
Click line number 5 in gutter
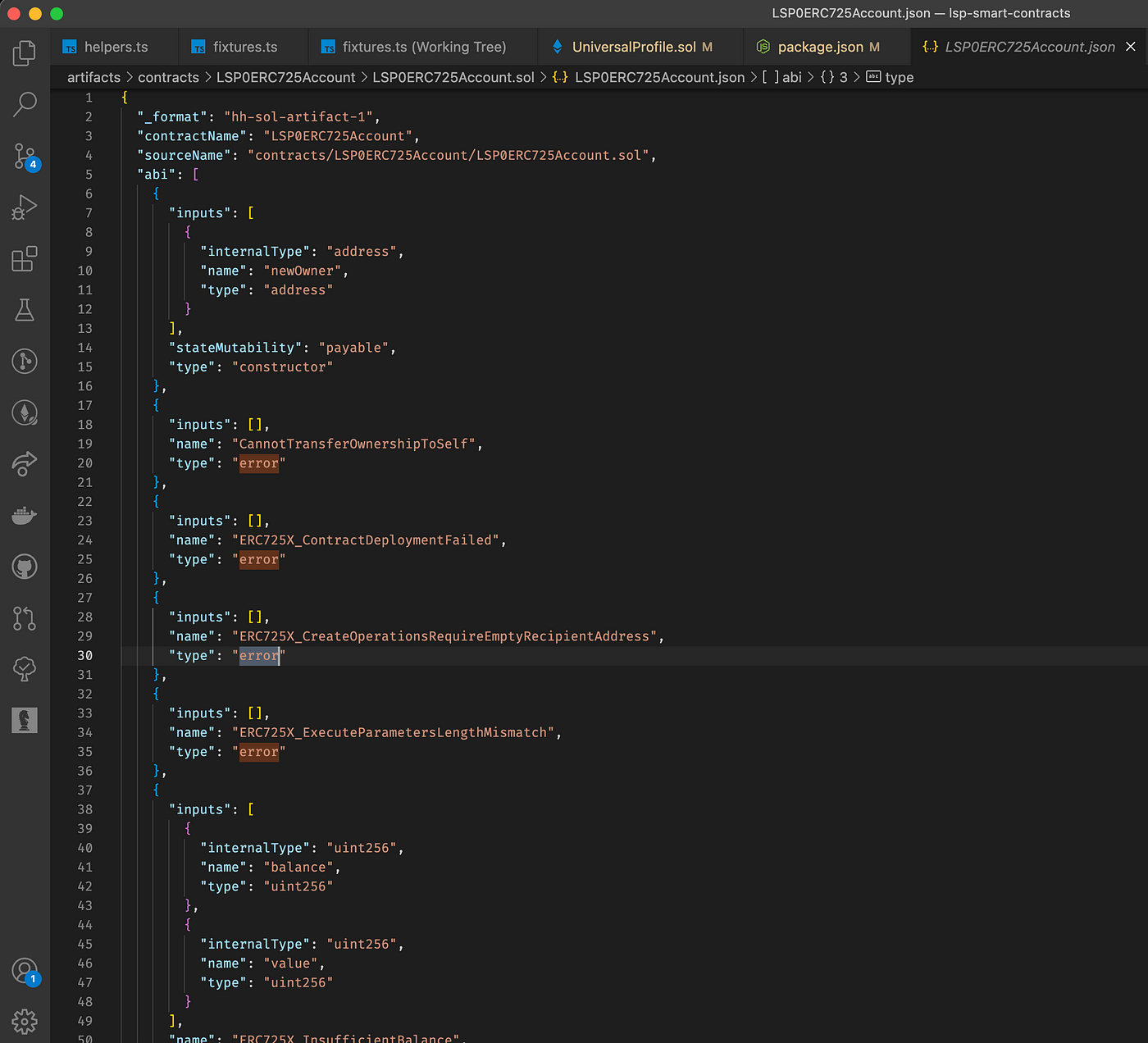tap(89, 175)
